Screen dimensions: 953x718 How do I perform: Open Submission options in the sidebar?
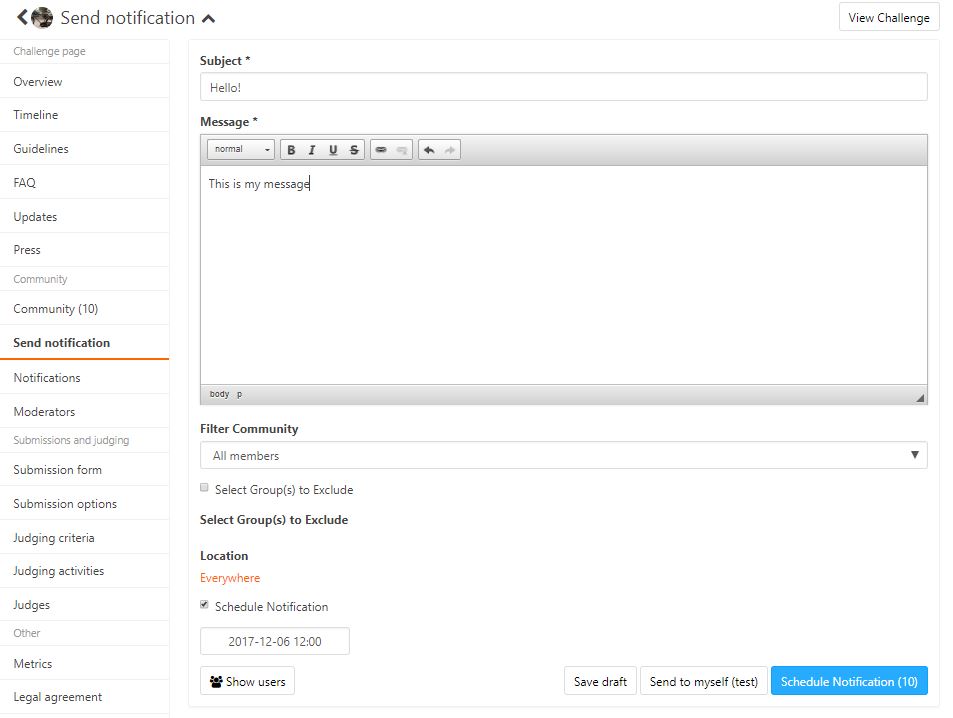(84, 503)
